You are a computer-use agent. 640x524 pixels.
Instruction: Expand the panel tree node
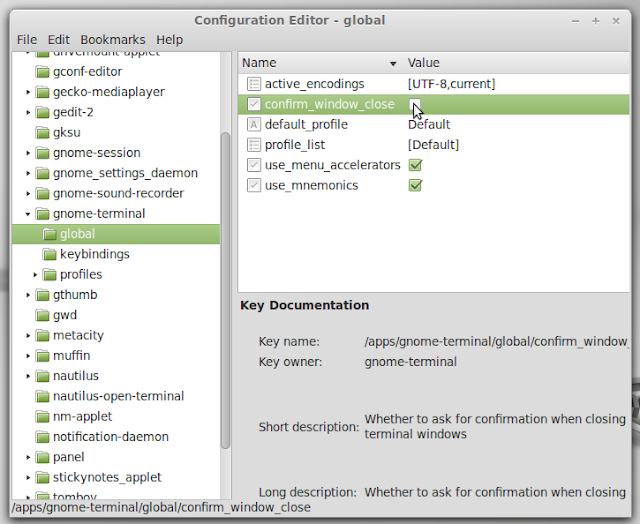click(28, 457)
